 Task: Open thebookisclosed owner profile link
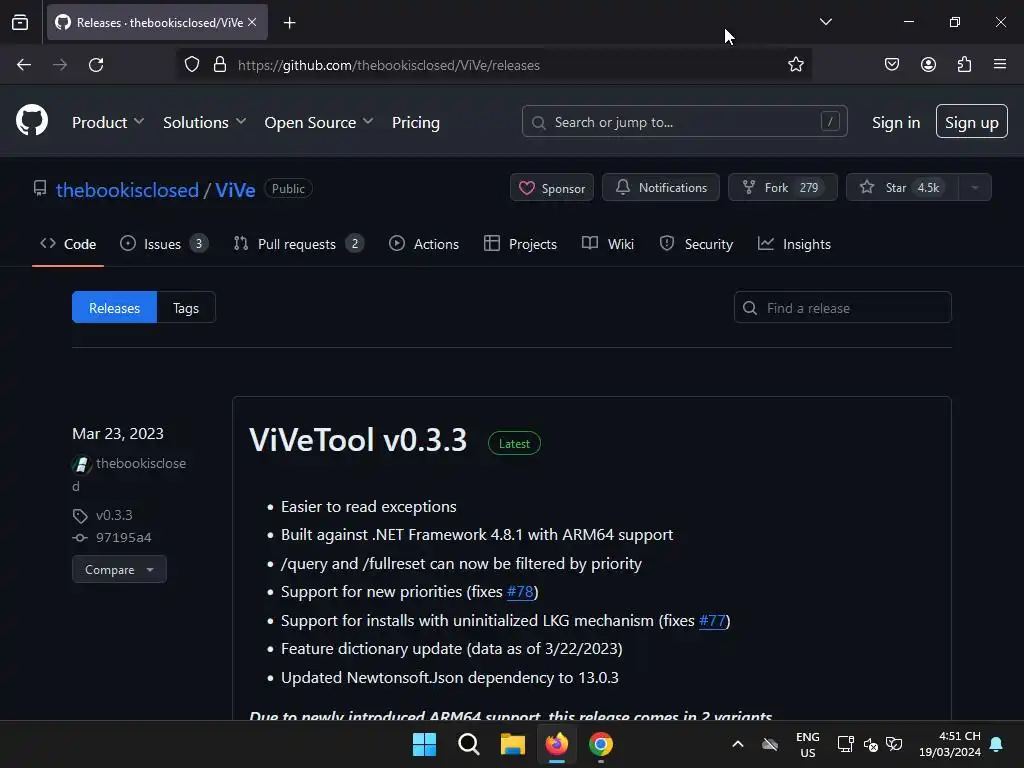click(127, 190)
